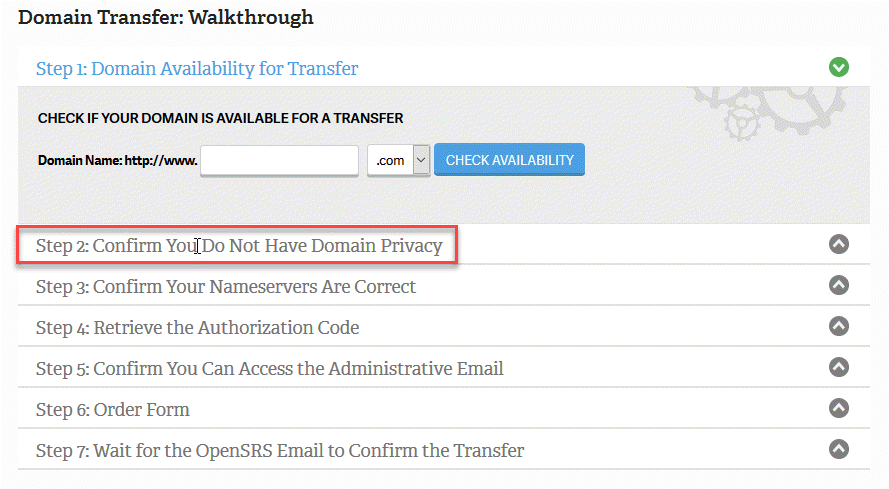Open Step 4: Retrieve the Authorization Code
889x489 pixels.
(x=197, y=328)
